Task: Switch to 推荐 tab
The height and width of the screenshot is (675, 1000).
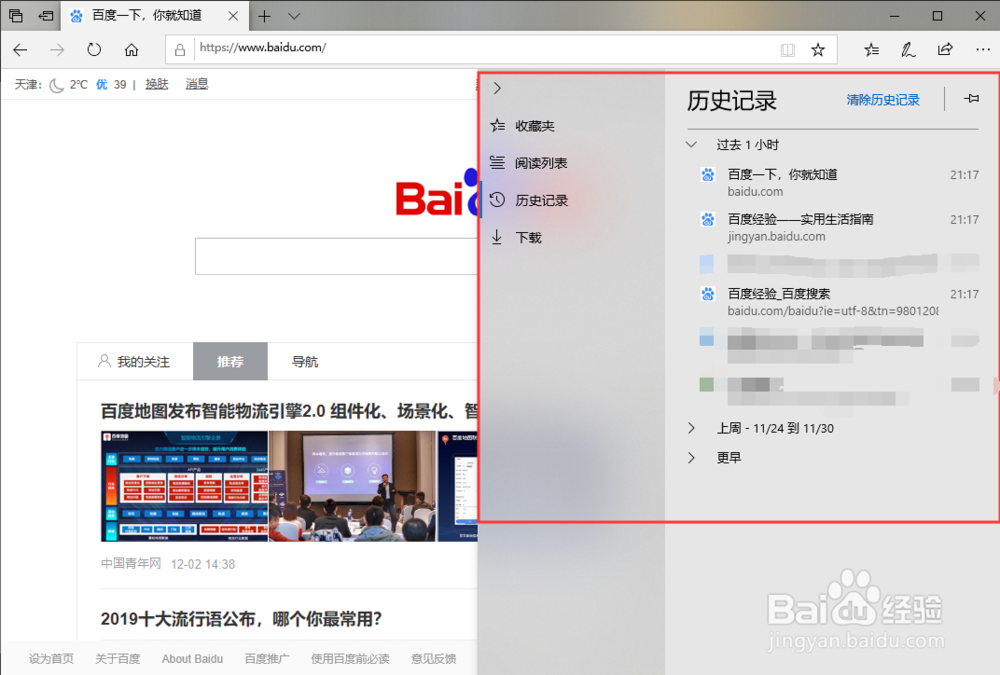Action: click(x=230, y=362)
